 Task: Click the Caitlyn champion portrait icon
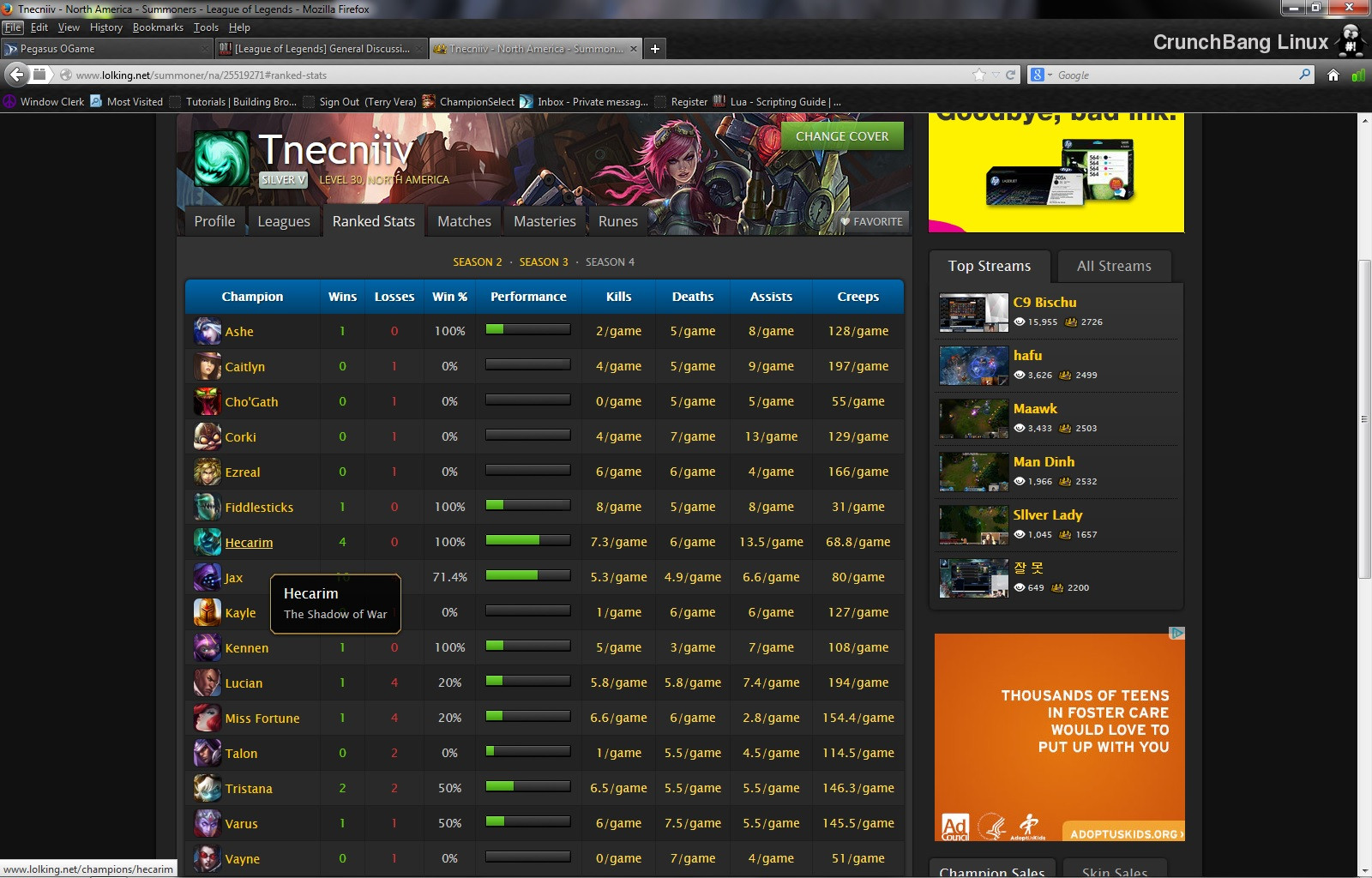208,366
